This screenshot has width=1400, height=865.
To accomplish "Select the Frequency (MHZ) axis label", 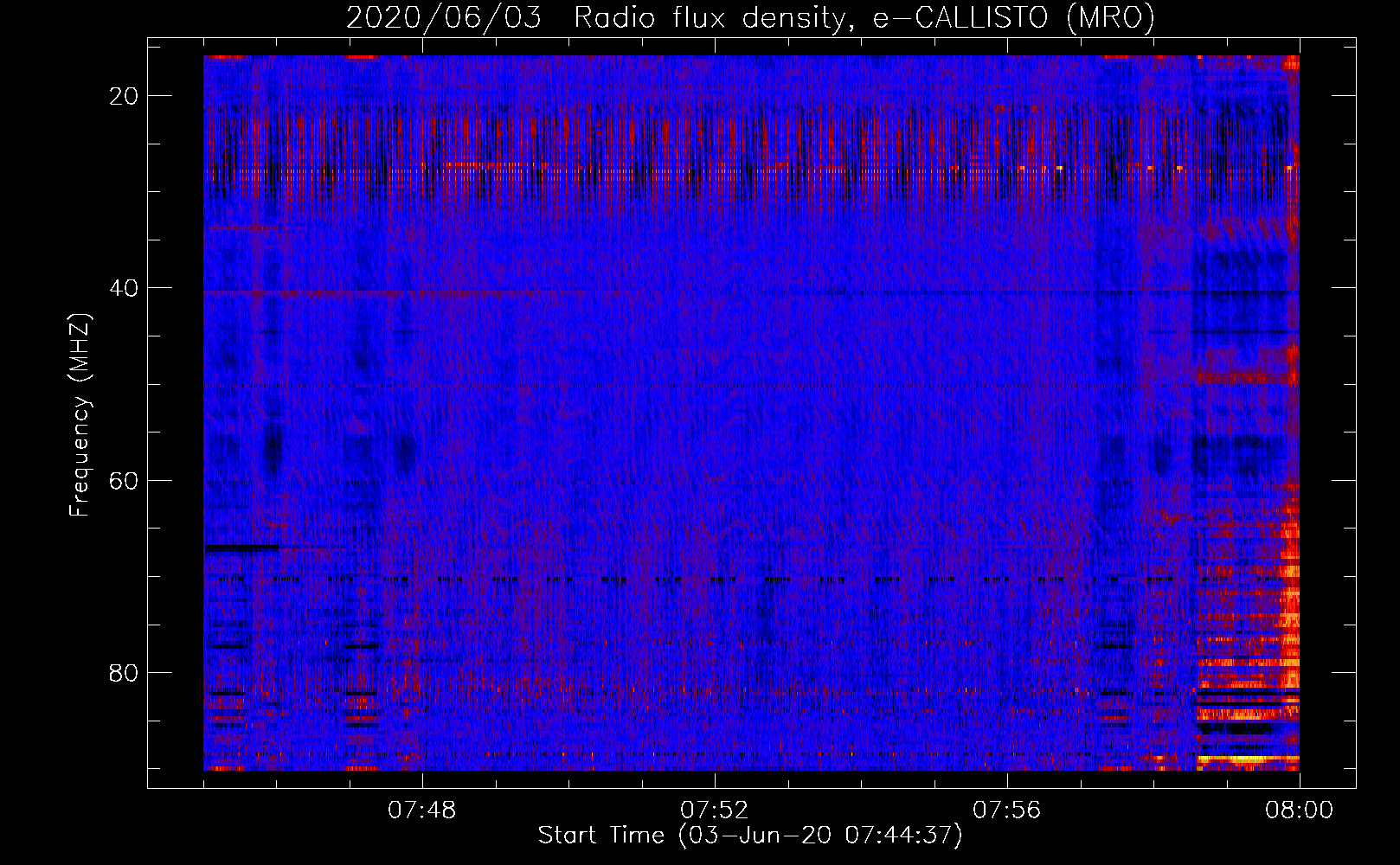I will tap(80, 415).
